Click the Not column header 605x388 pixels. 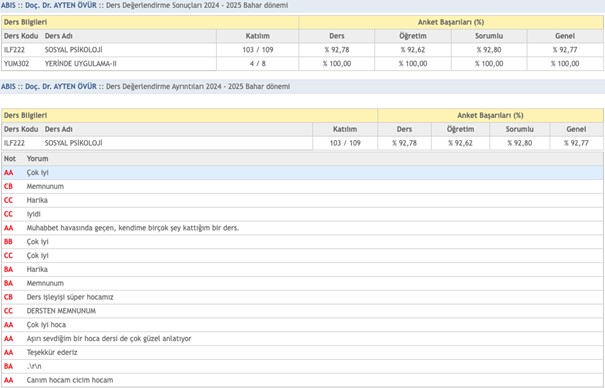(x=10, y=159)
